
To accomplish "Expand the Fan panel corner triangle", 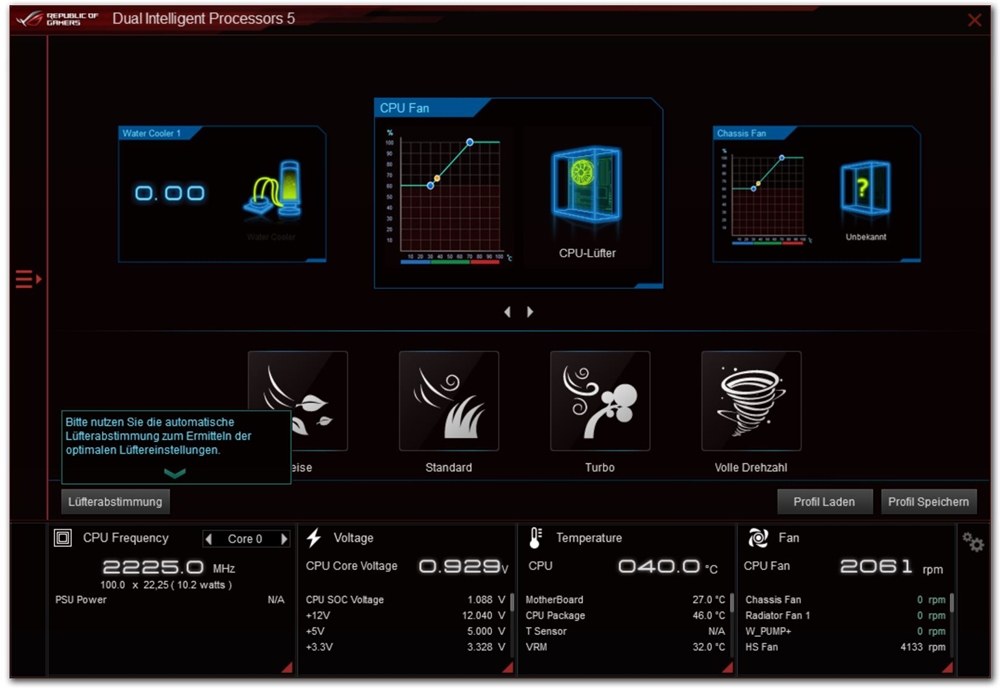I will tap(948, 668).
